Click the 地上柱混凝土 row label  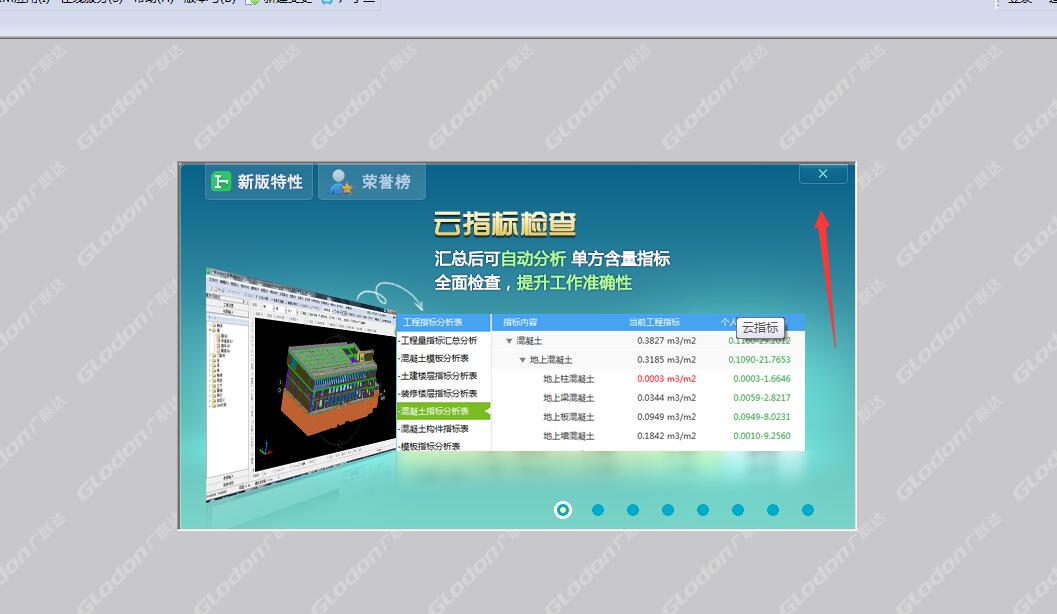569,379
